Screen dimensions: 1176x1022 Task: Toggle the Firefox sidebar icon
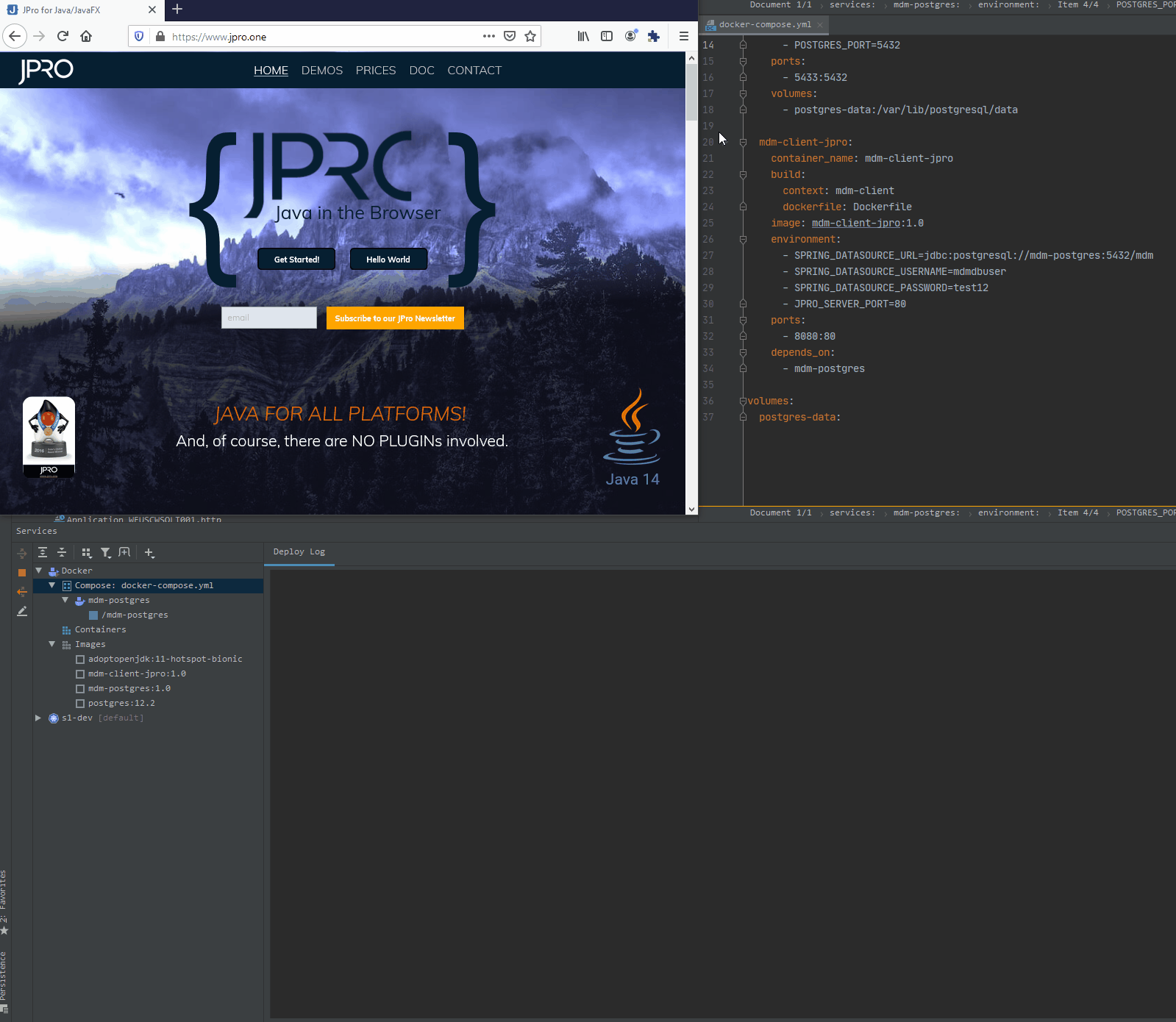click(x=607, y=36)
